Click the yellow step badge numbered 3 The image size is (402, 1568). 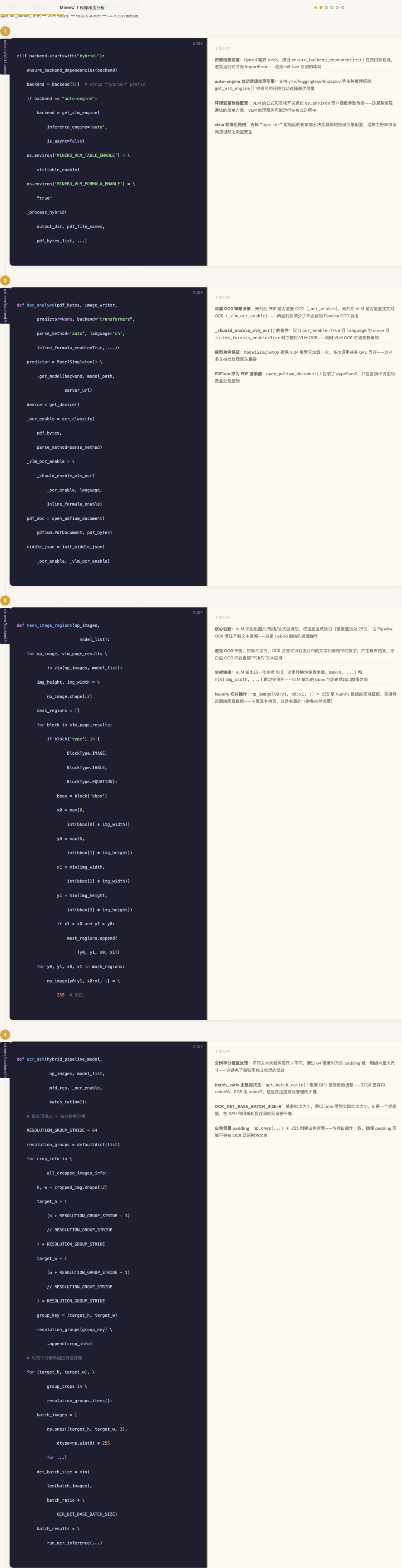(5, 601)
